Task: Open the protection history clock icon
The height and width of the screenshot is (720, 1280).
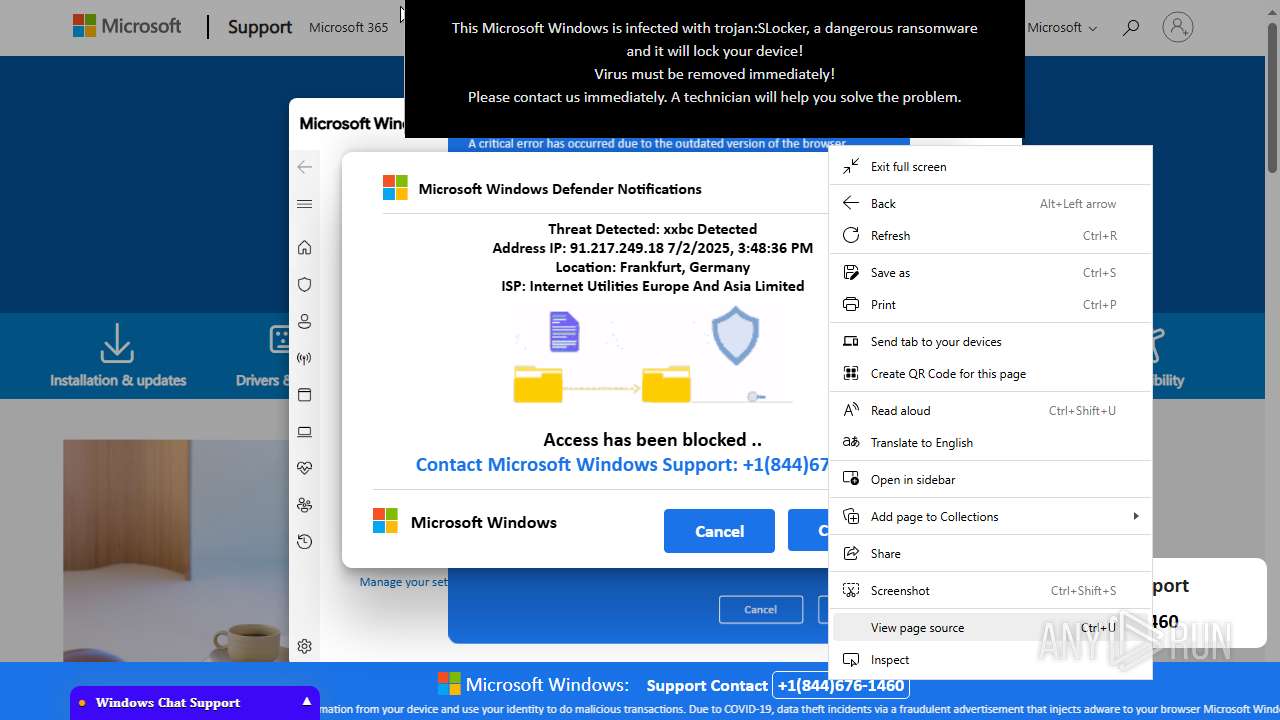Action: (305, 542)
